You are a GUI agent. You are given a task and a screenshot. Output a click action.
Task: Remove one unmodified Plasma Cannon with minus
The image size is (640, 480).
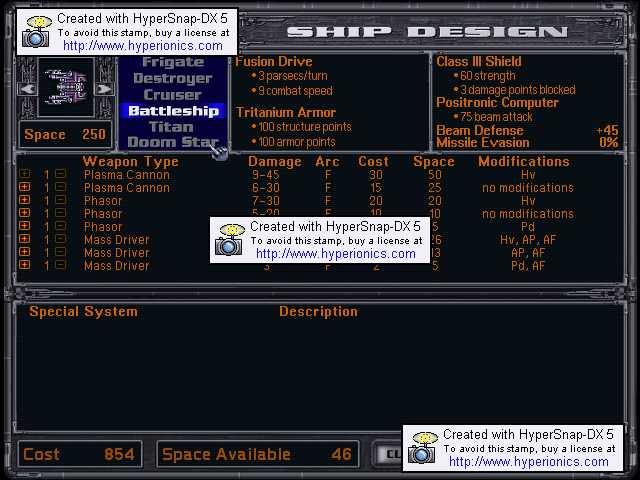coord(60,187)
